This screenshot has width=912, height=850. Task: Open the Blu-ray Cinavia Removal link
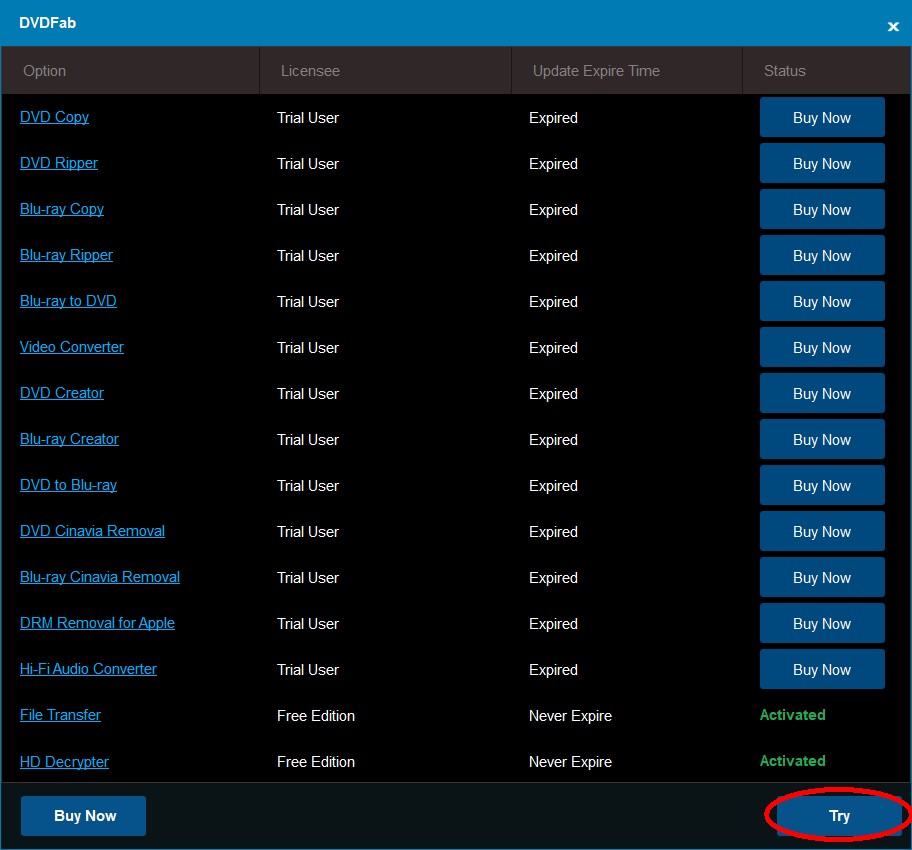[100, 577]
